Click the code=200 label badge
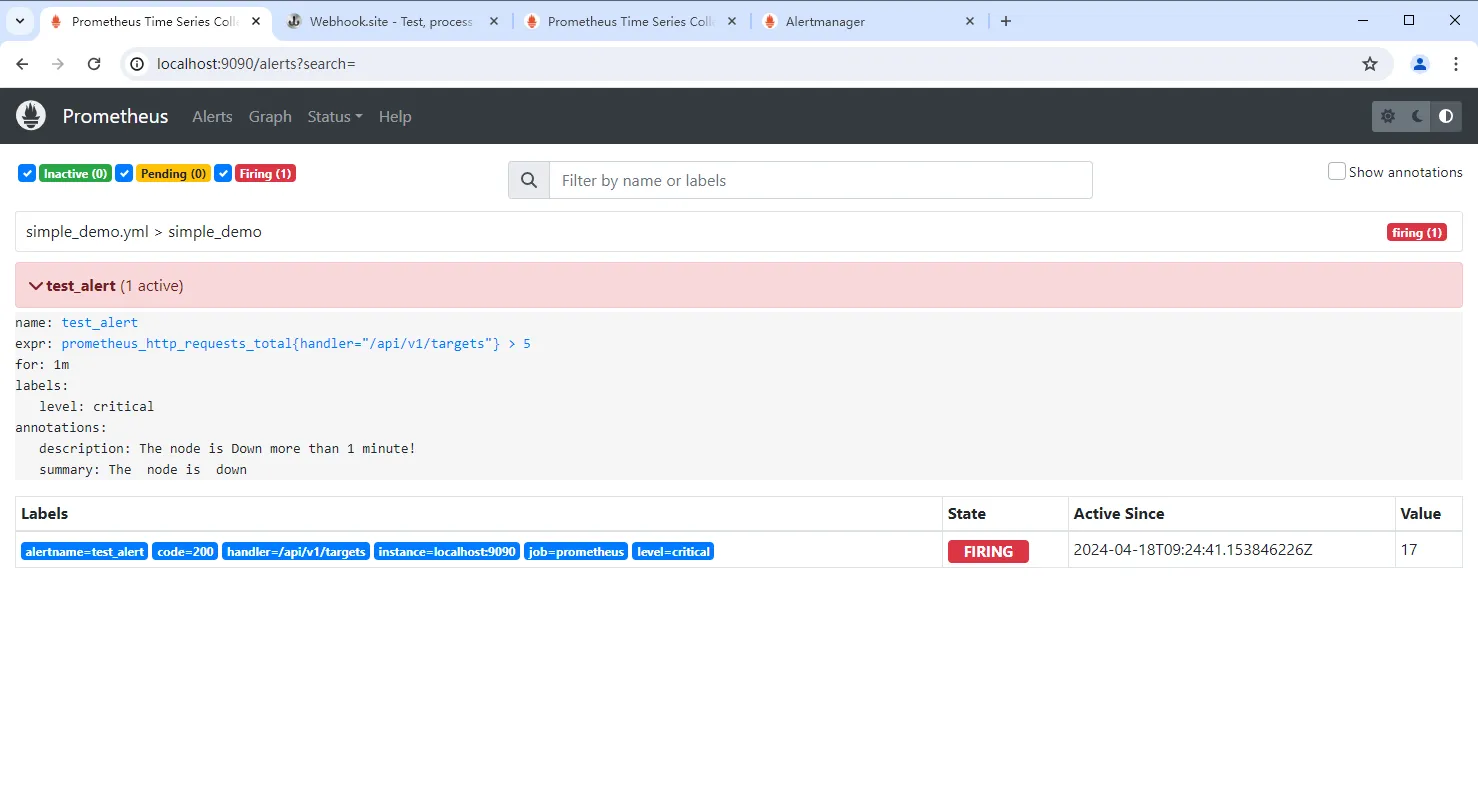Screen dimensions: 1478x806 click(x=185, y=551)
